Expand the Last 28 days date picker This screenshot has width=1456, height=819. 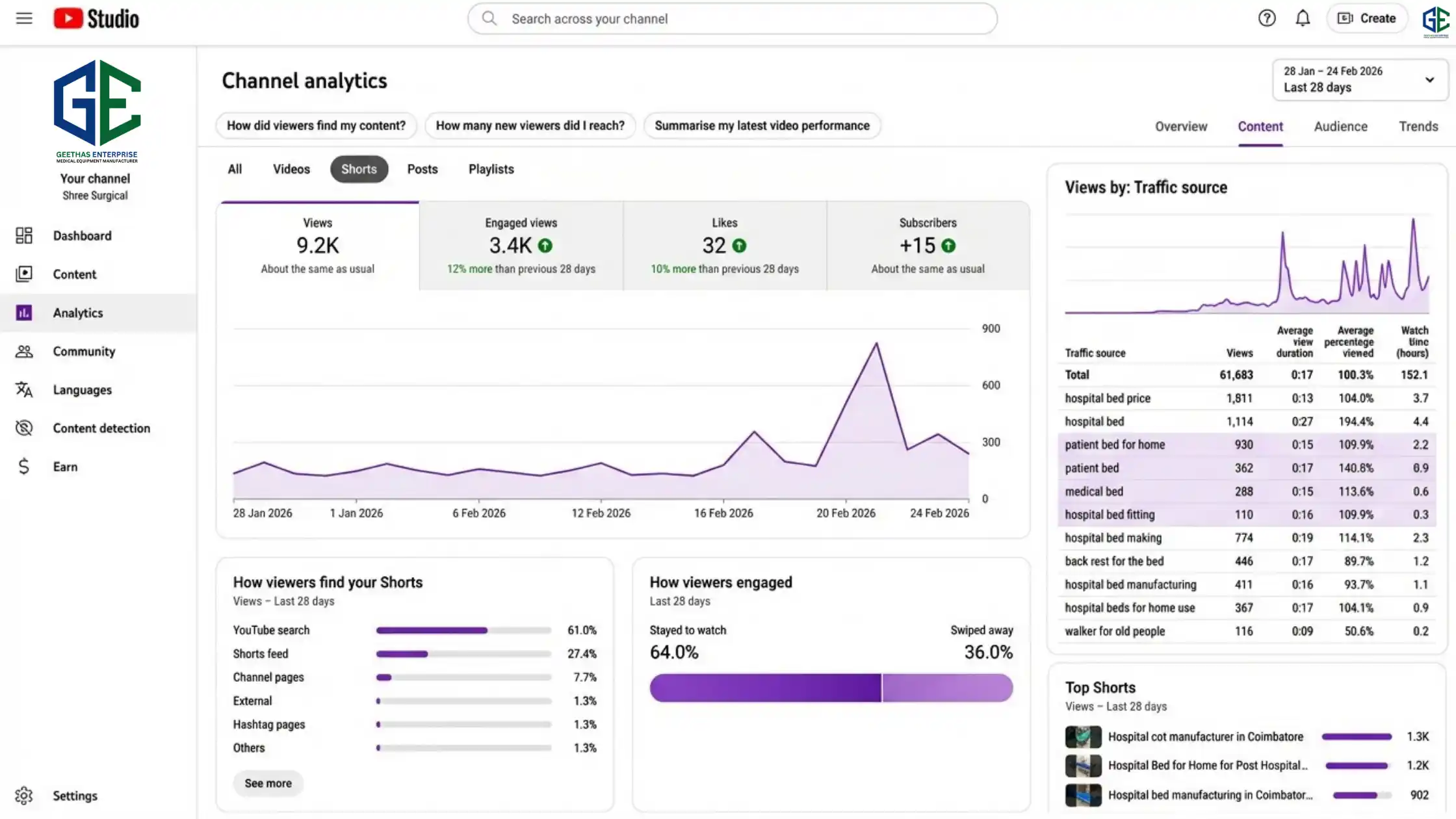tap(1360, 79)
